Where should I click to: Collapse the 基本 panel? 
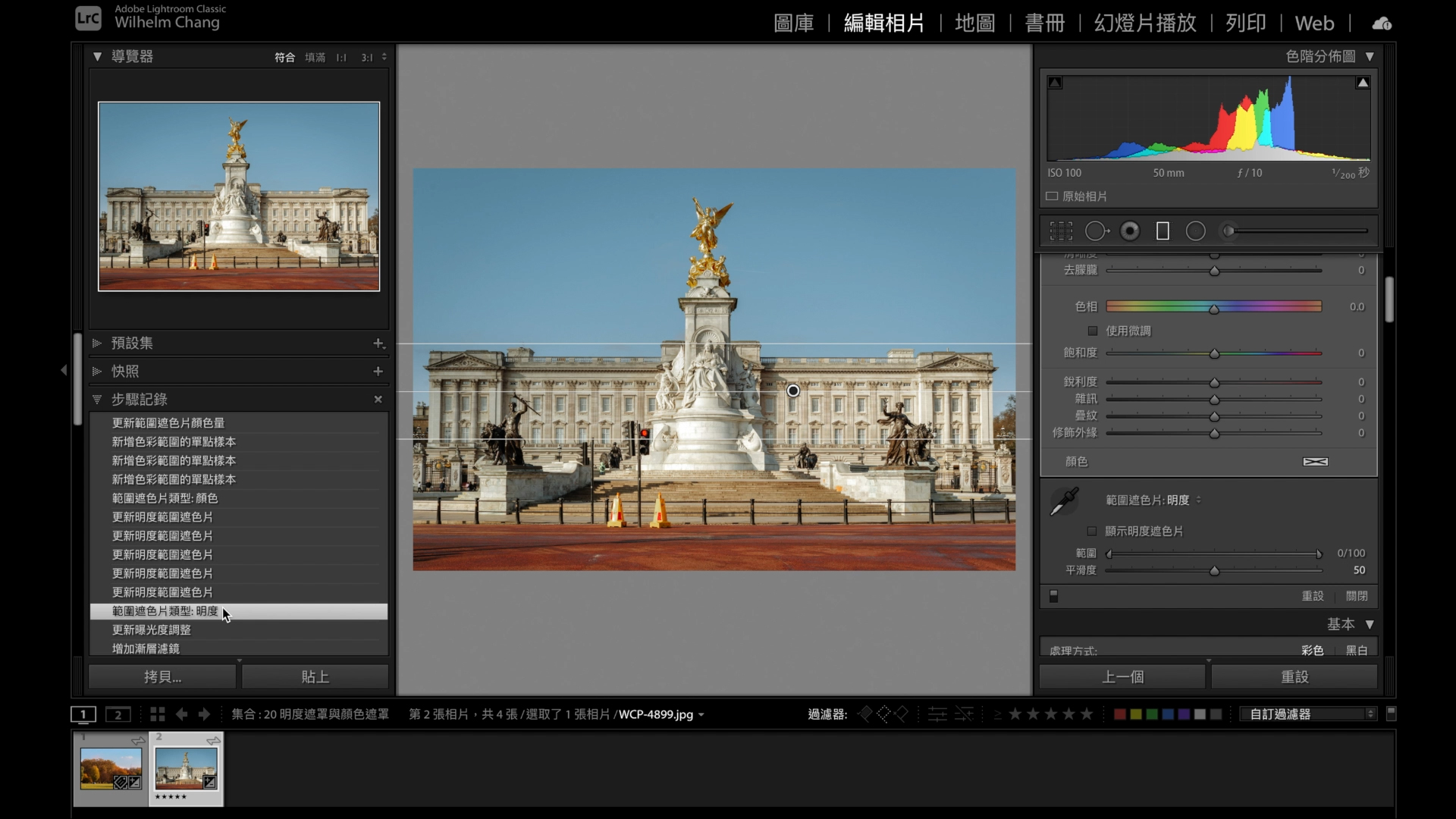pyautogui.click(x=1370, y=625)
